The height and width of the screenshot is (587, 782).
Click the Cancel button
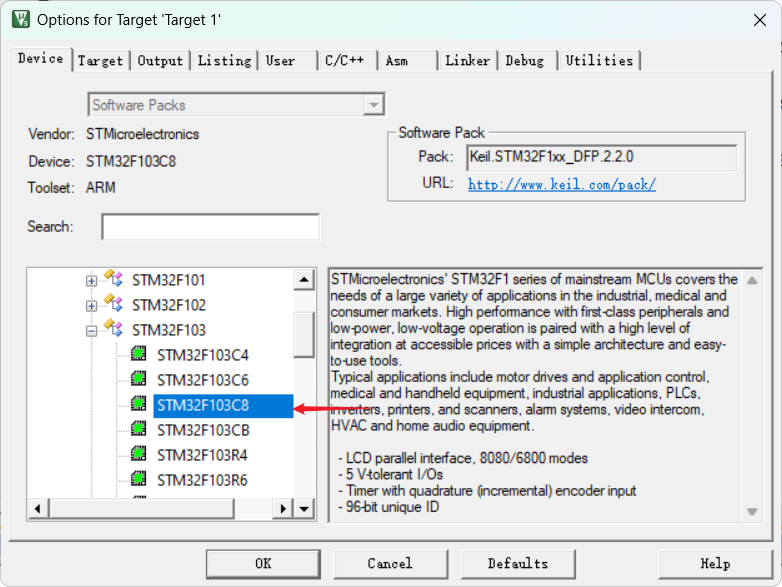pos(391,564)
